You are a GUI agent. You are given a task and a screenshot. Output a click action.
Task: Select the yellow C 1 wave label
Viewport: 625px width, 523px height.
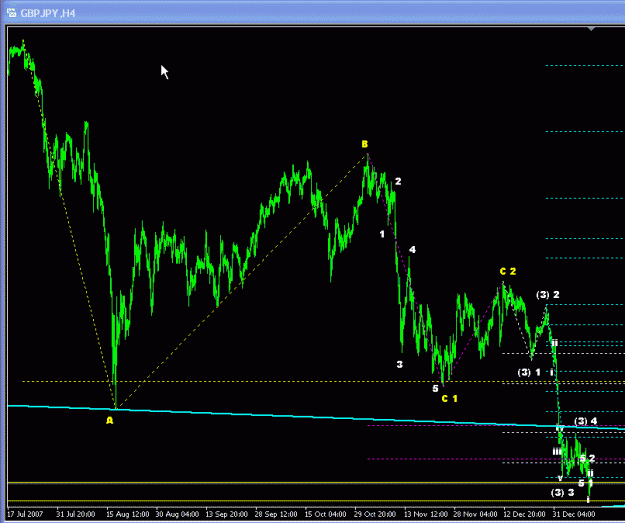(x=450, y=398)
